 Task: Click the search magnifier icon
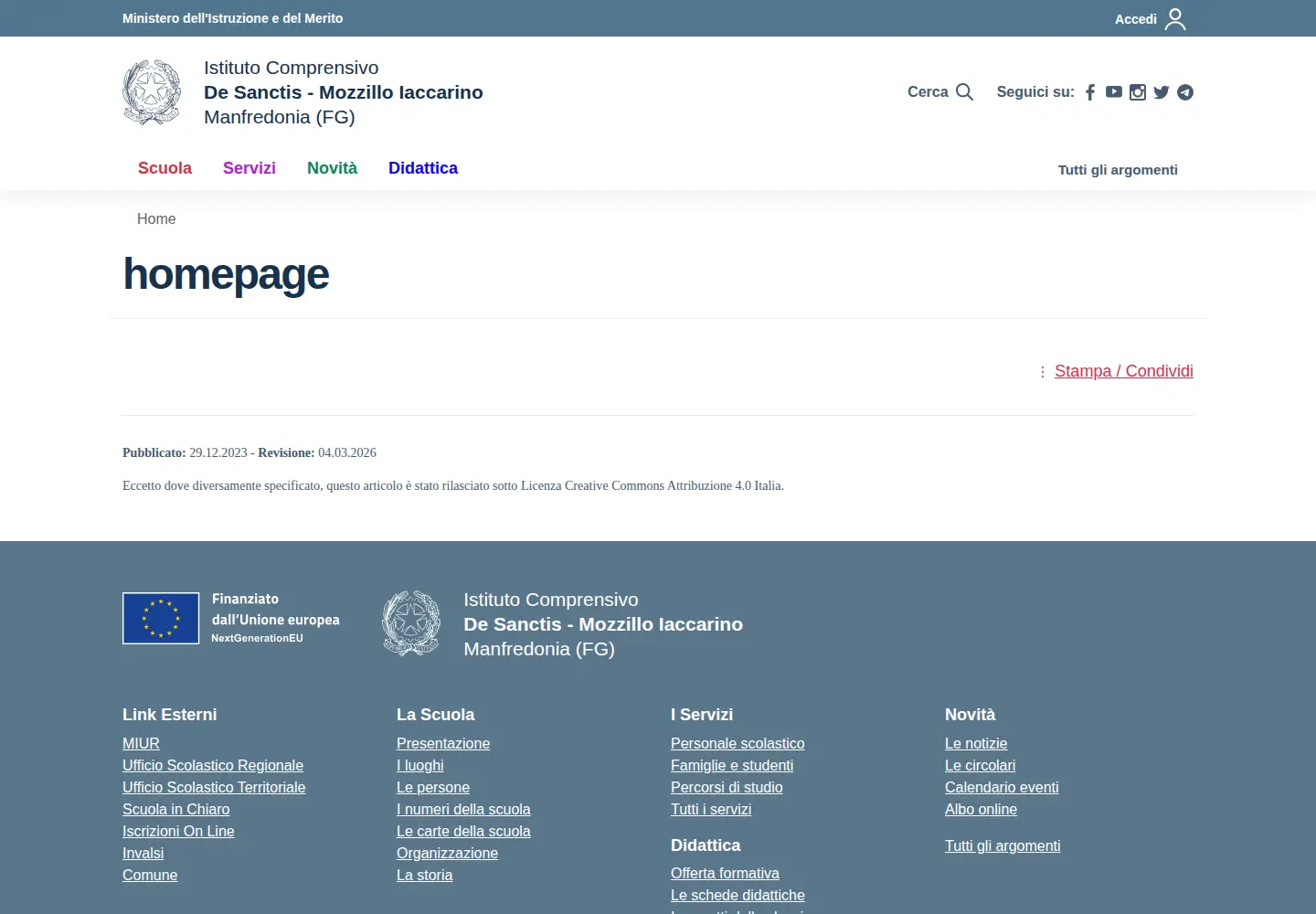pos(964,91)
